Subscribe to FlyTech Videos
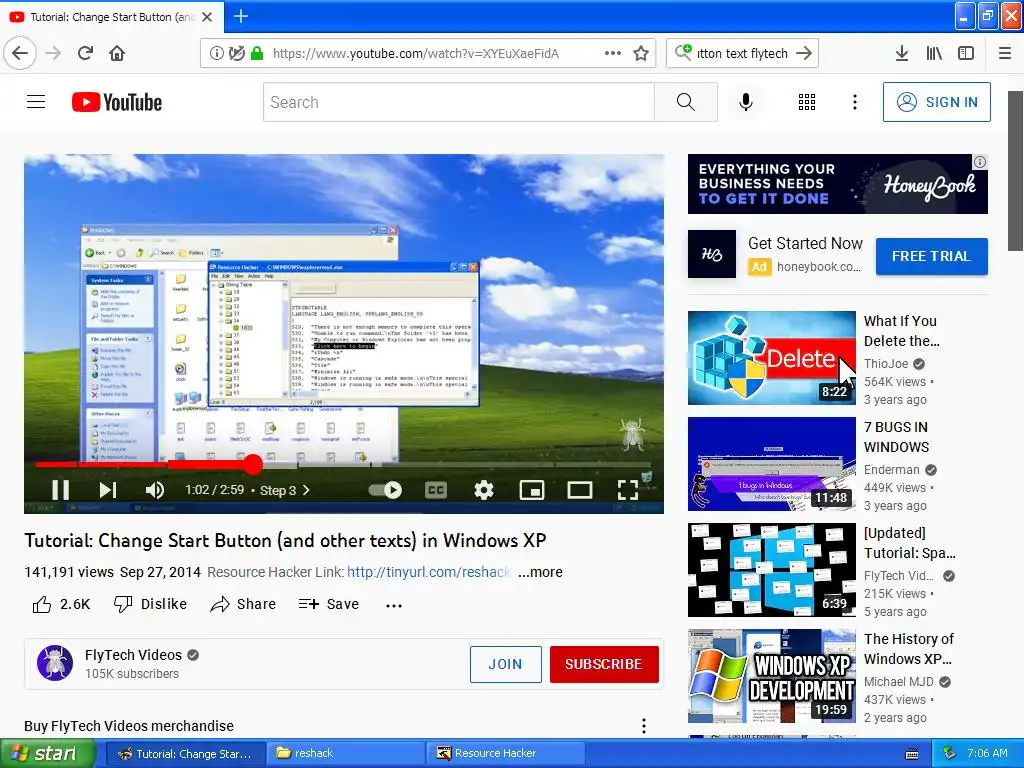The height and width of the screenshot is (768, 1024). (604, 664)
